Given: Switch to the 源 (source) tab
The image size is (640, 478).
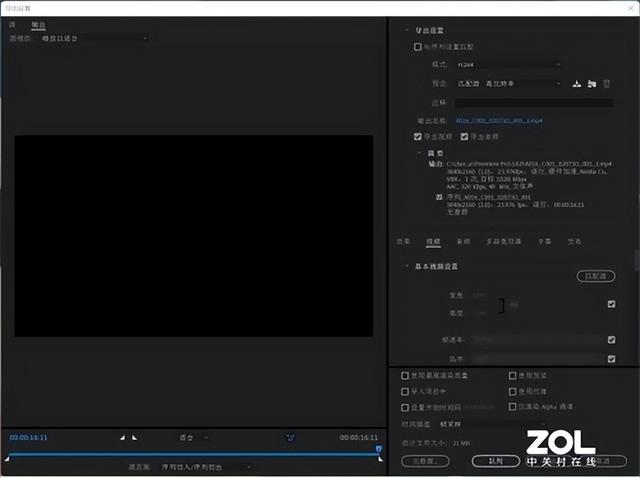Looking at the screenshot, I should click(x=12, y=25).
